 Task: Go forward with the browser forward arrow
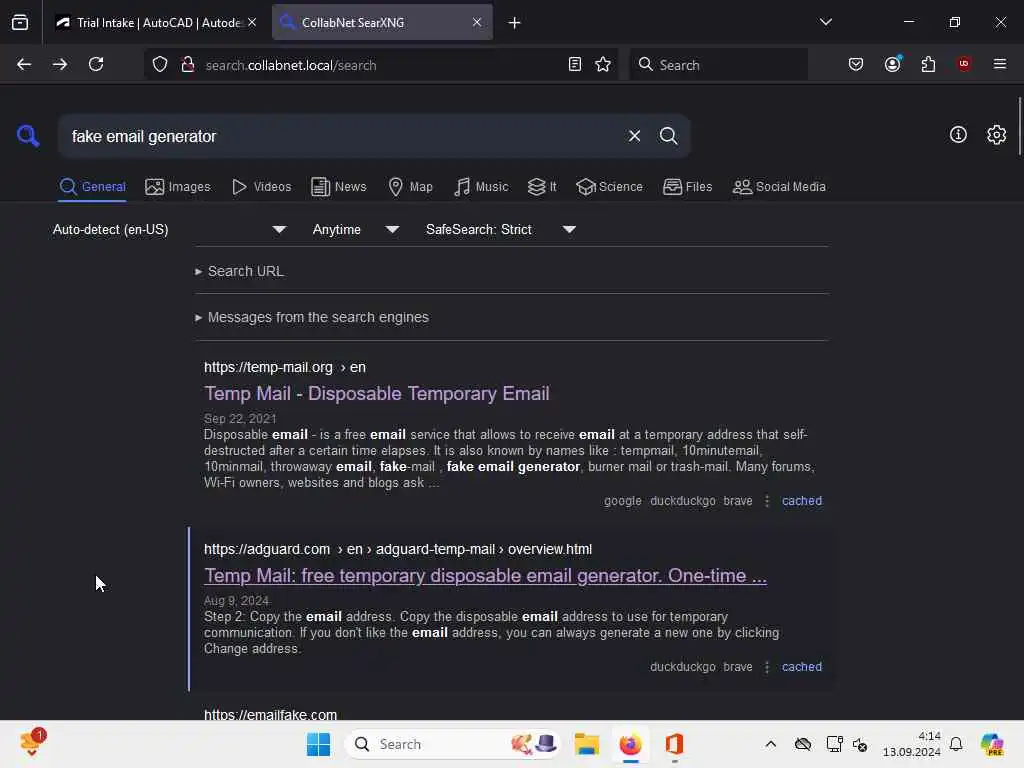(59, 64)
